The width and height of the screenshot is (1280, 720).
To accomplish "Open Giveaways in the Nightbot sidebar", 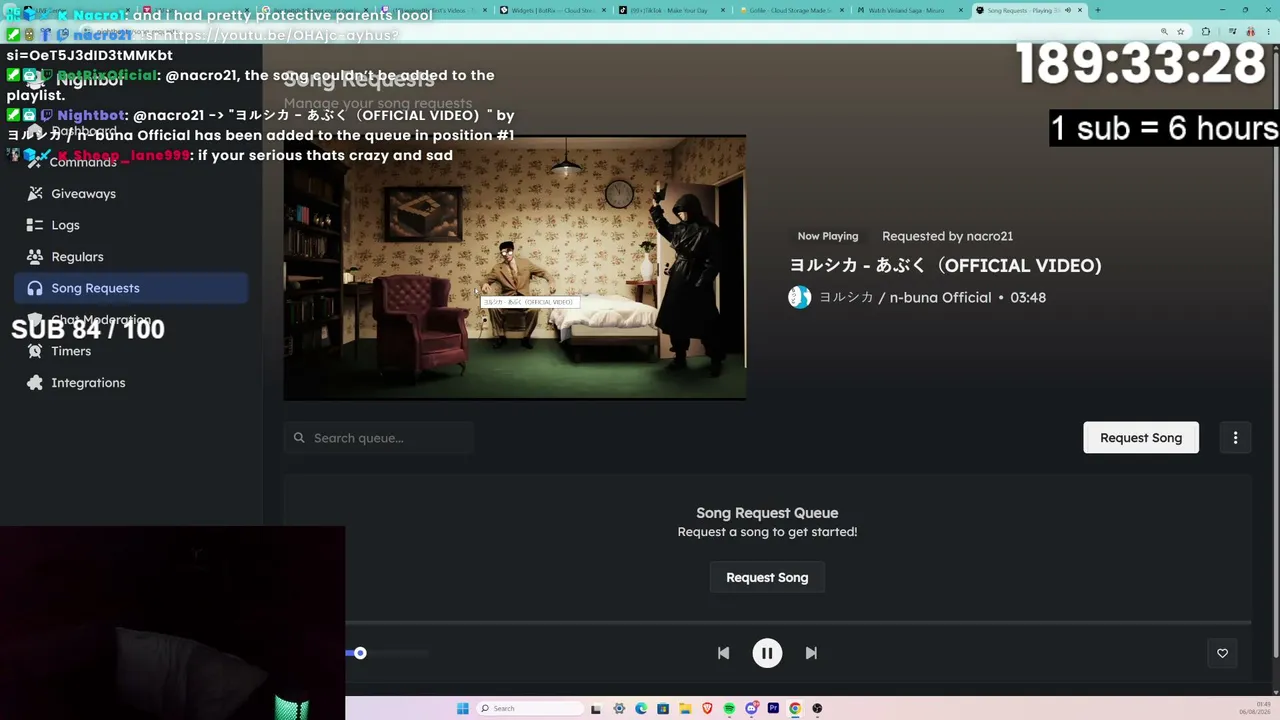I will [x=131, y=194].
